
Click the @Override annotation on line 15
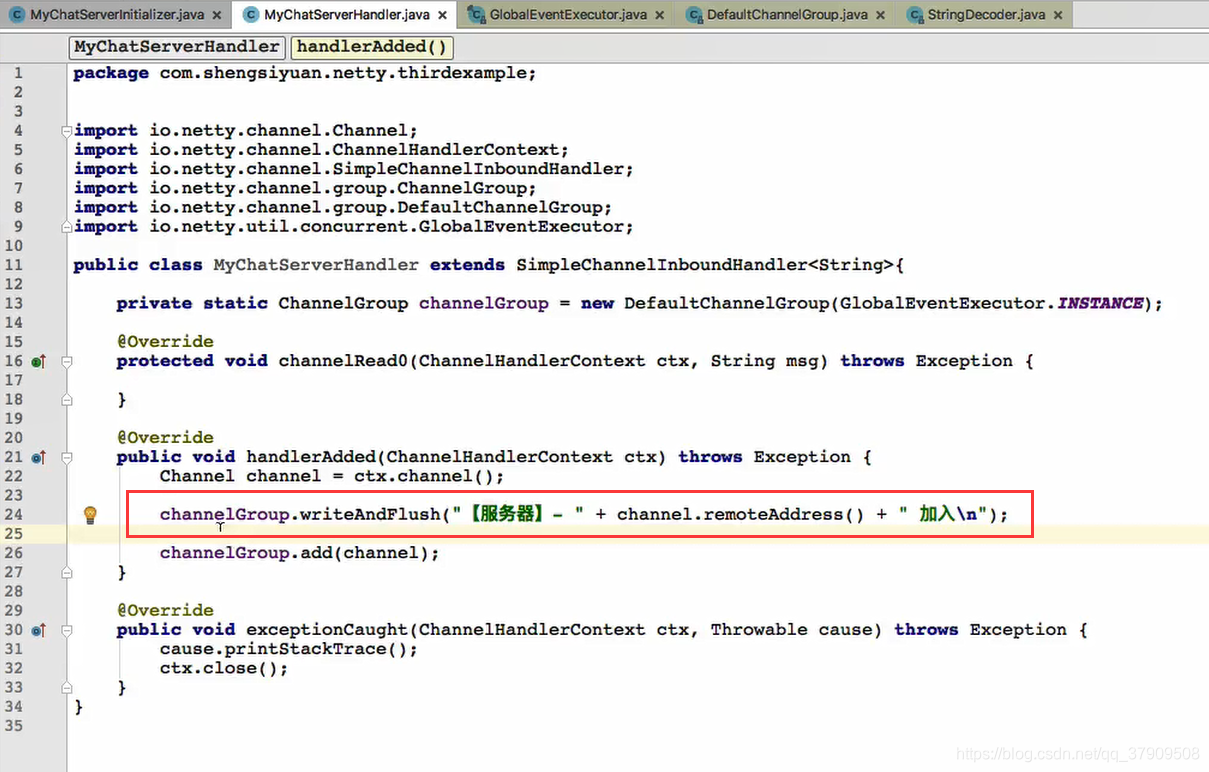(x=165, y=342)
